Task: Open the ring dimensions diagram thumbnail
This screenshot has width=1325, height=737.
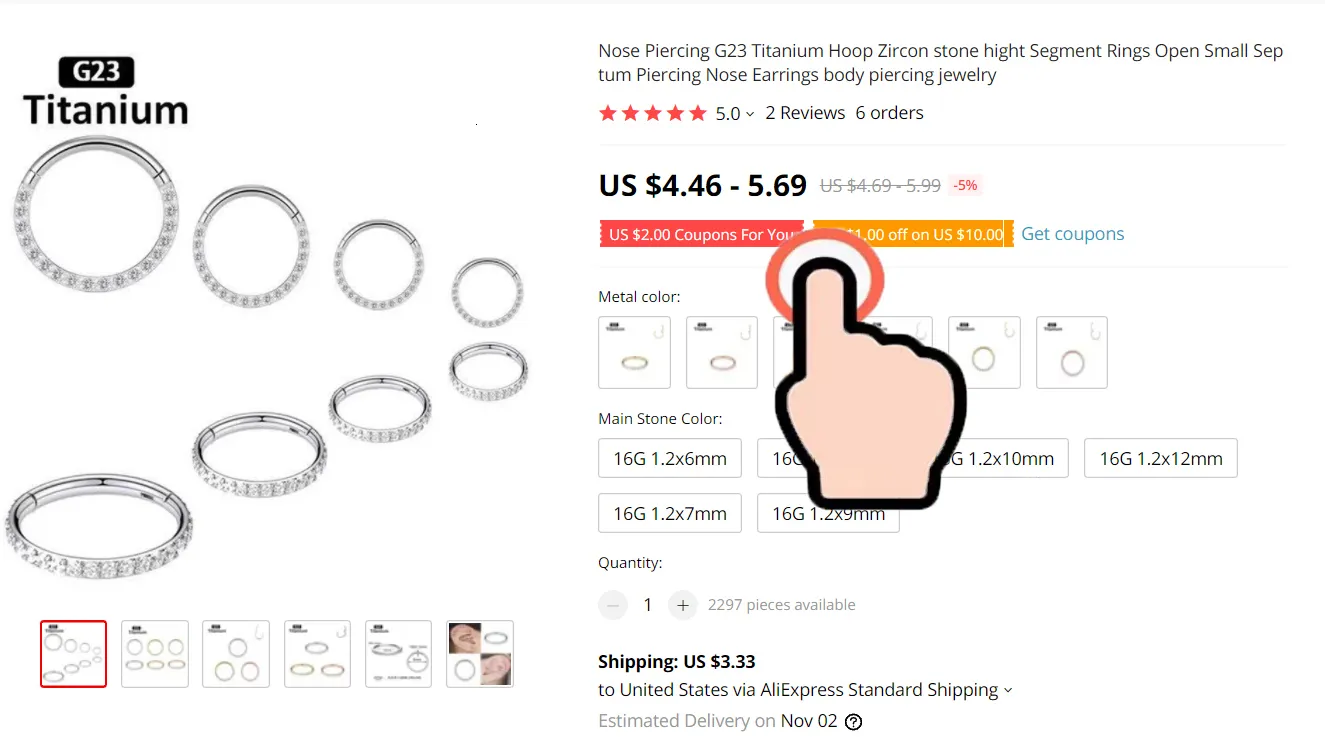Action: coord(398,654)
